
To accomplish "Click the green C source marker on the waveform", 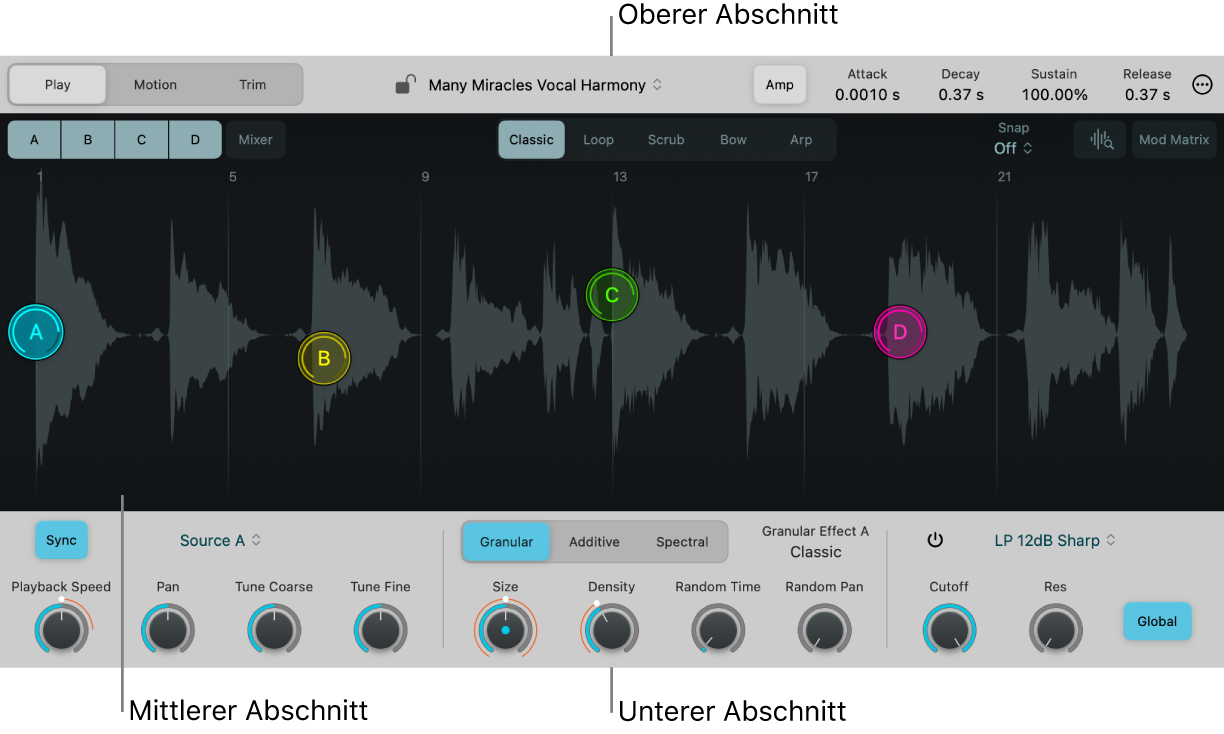I will point(612,295).
